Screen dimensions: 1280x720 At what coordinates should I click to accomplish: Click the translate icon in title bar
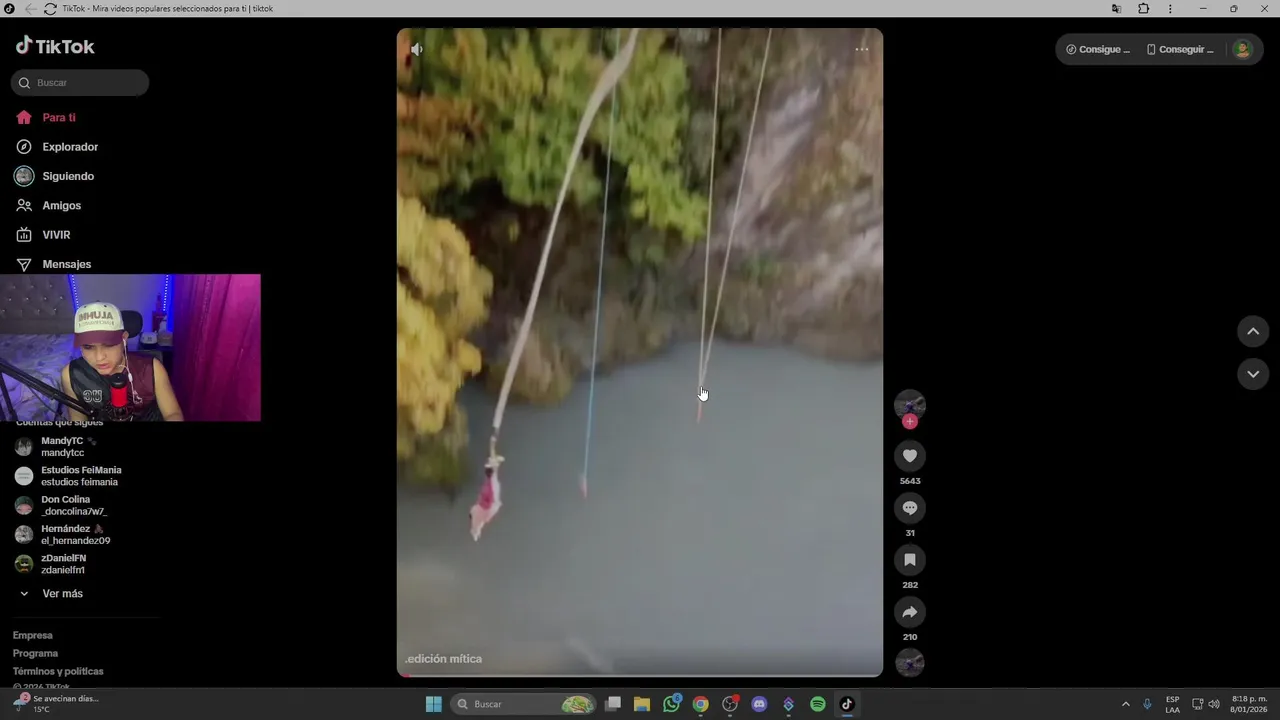coord(1116,9)
